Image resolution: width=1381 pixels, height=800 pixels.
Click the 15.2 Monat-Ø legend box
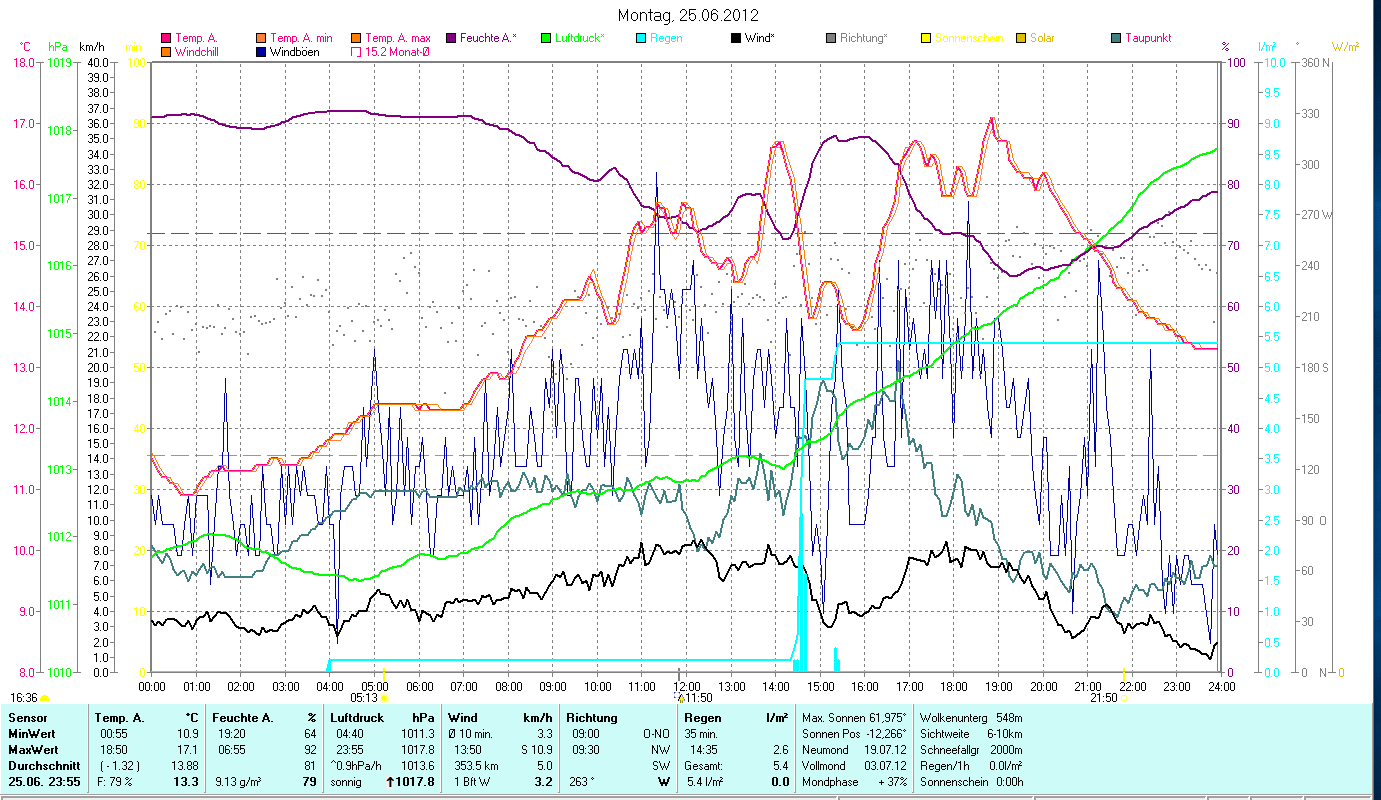357,51
